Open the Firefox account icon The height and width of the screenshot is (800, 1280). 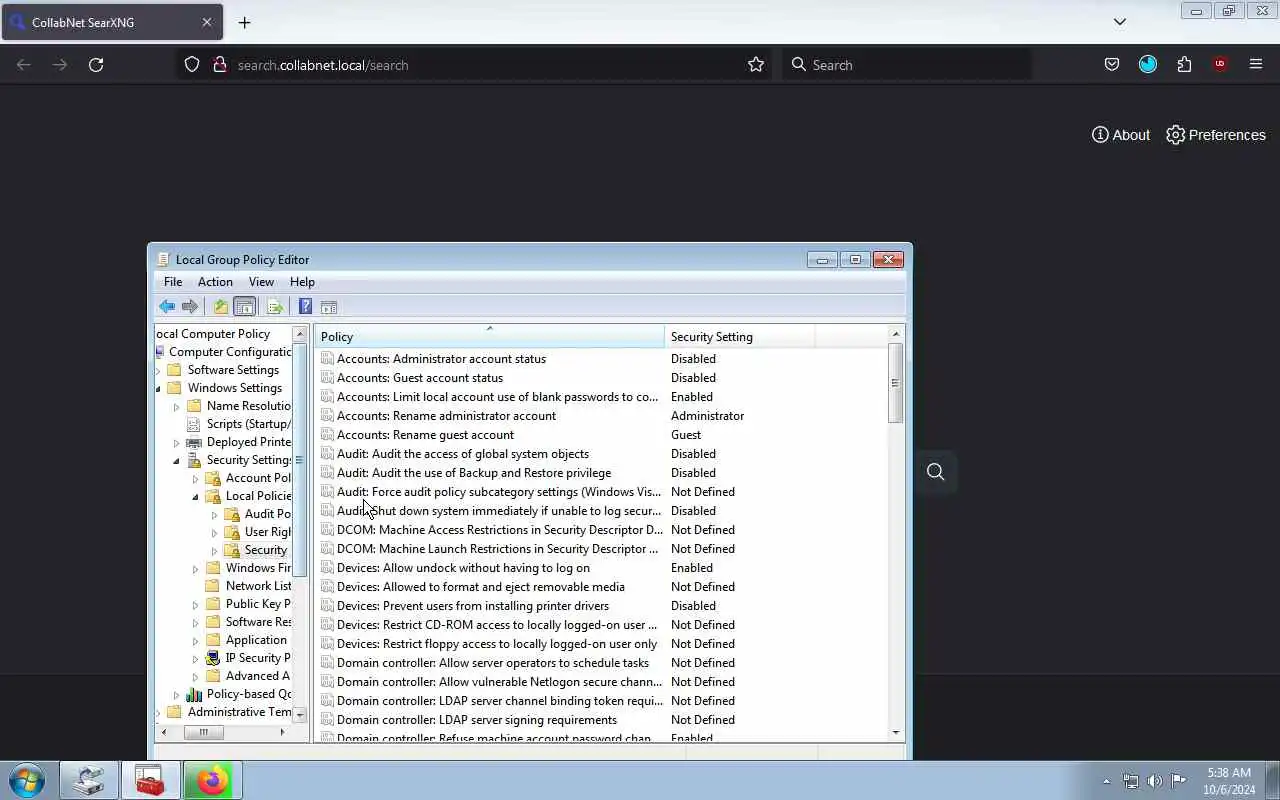(1148, 65)
